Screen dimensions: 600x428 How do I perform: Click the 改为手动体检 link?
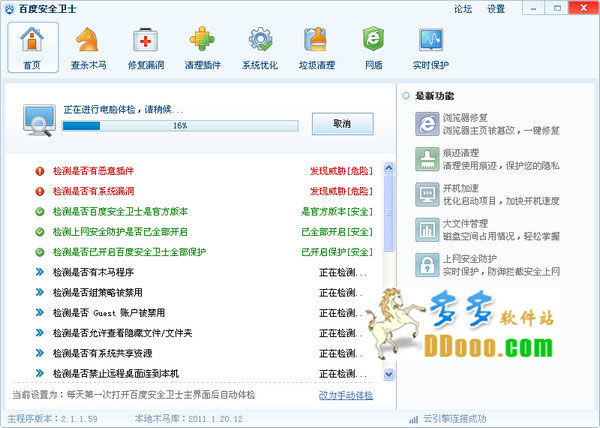(x=346, y=395)
